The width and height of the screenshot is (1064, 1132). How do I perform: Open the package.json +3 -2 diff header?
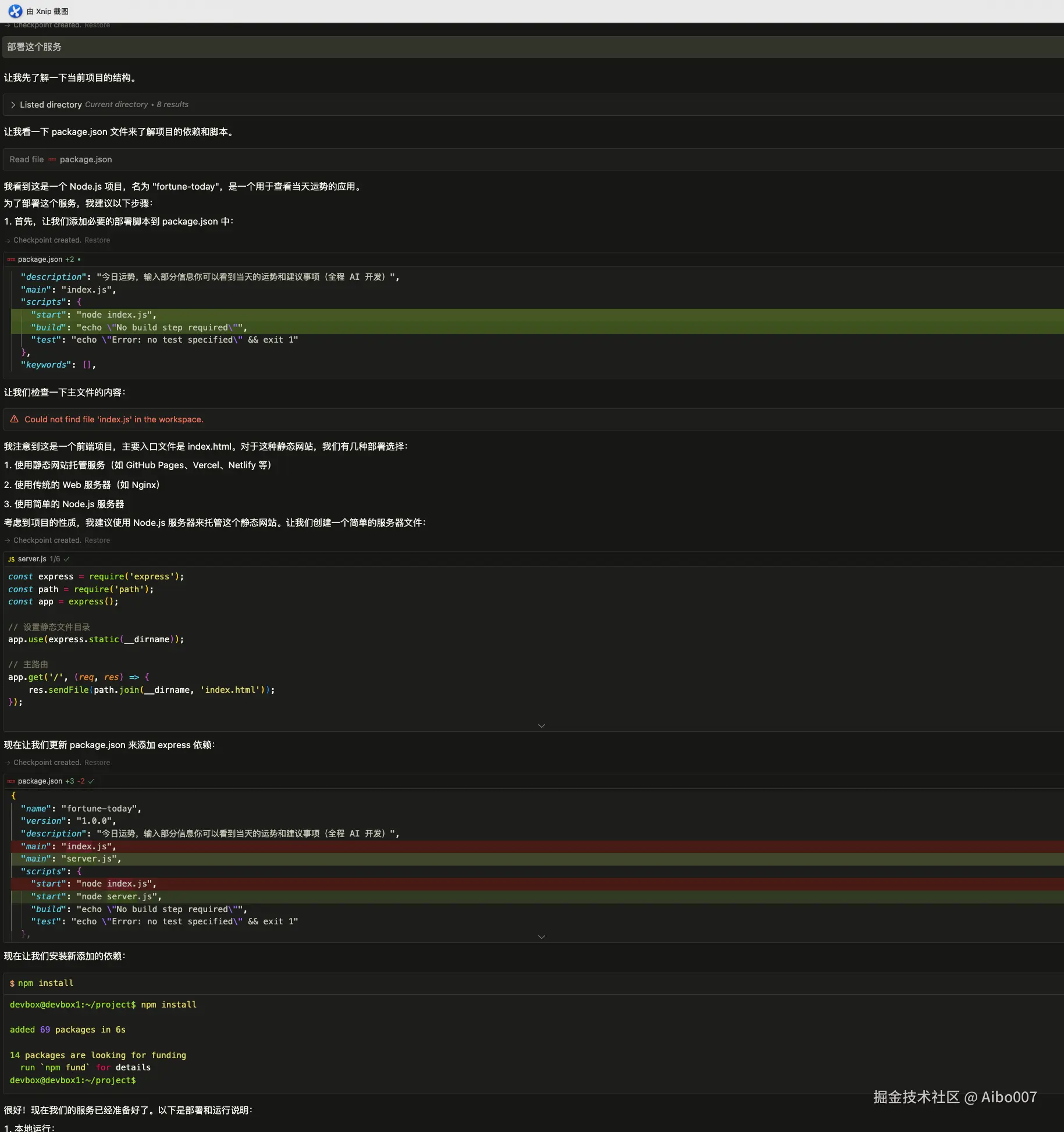click(533, 781)
